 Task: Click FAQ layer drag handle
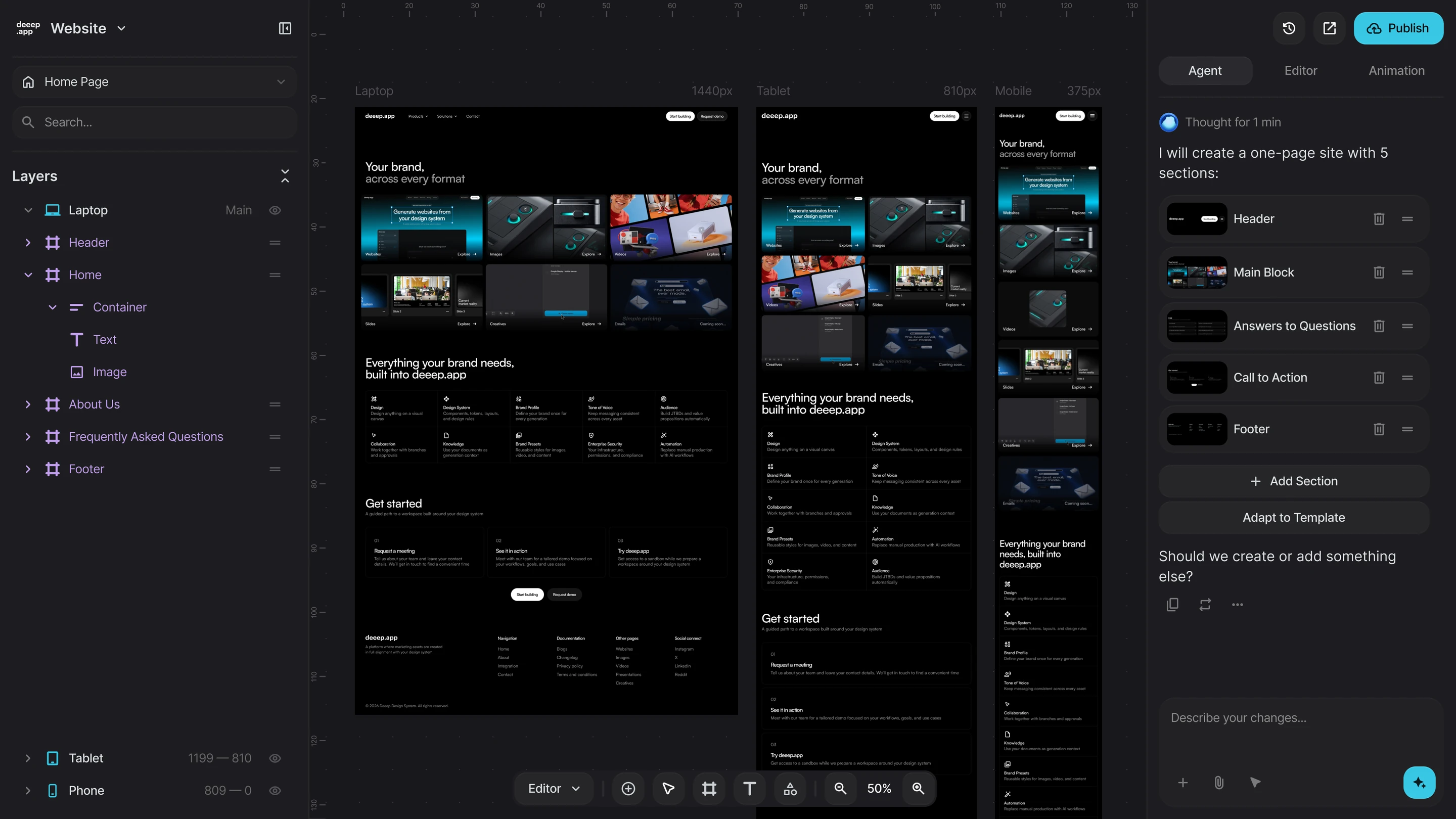pos(275,436)
